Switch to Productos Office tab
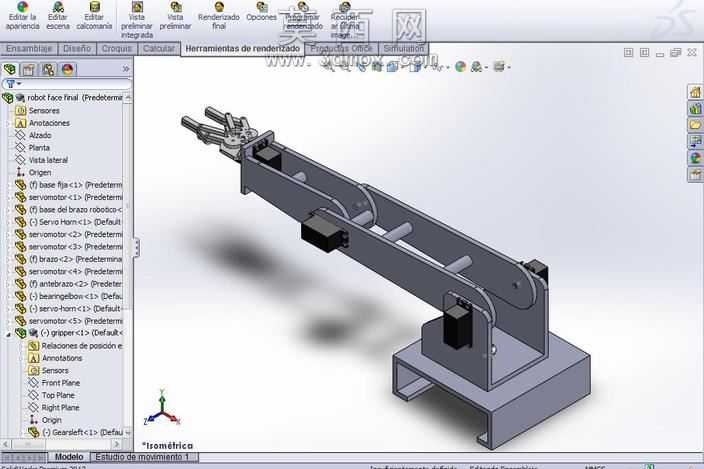This screenshot has height=469, width=704. [342, 48]
